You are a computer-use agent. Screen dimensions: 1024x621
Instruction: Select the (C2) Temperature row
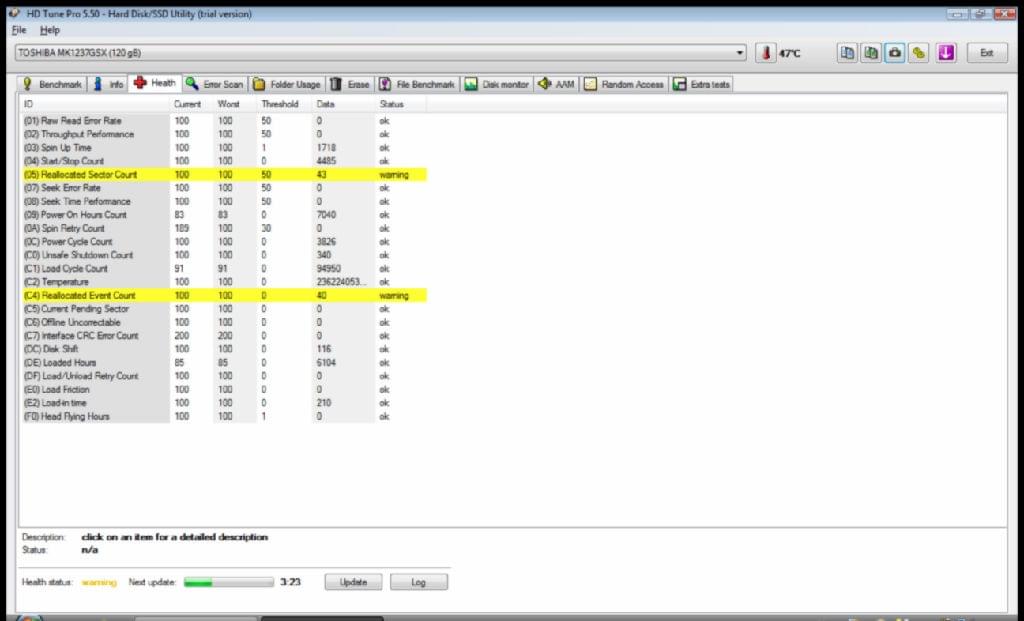(224, 282)
